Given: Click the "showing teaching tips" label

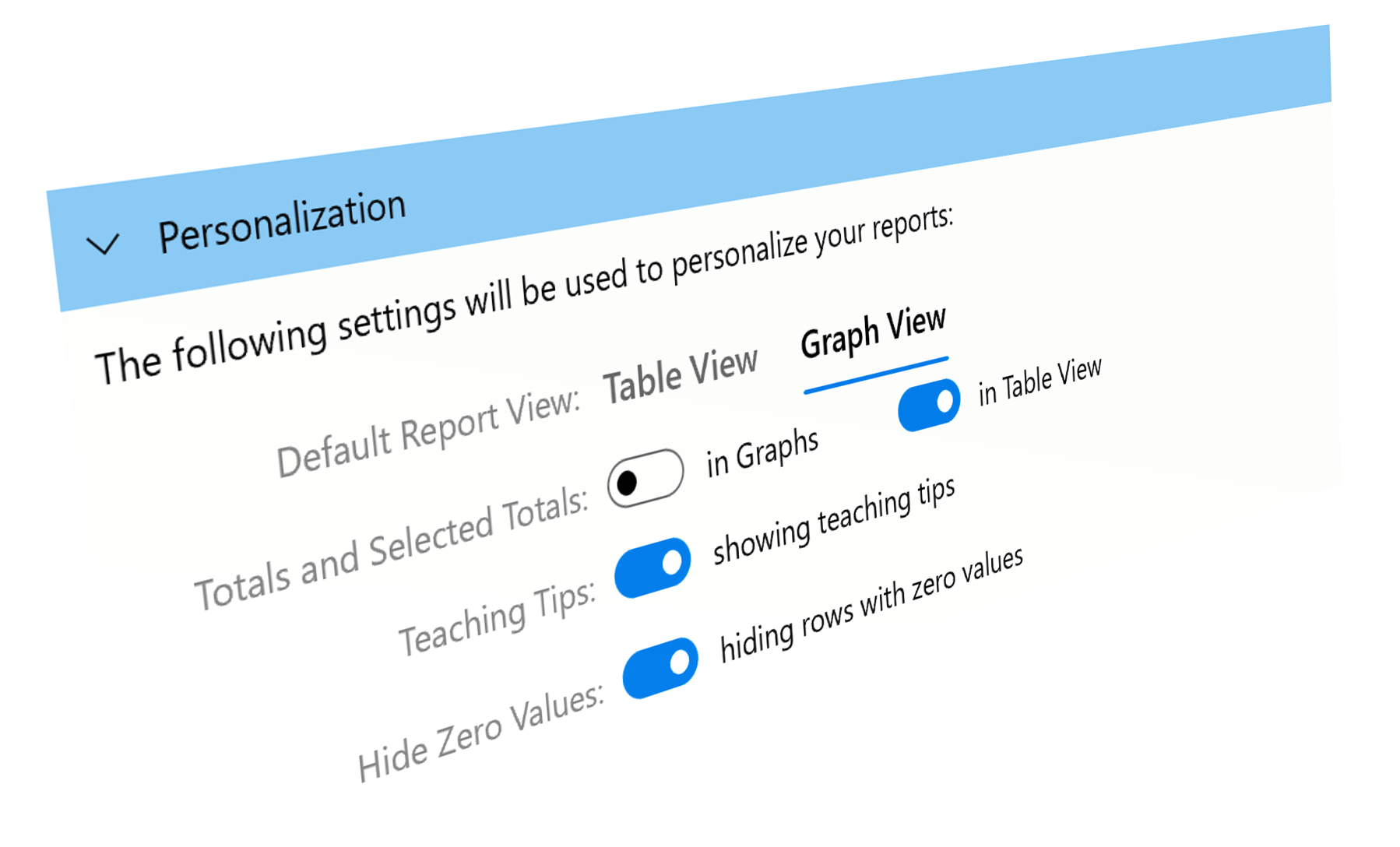Looking at the screenshot, I should coord(833,520).
